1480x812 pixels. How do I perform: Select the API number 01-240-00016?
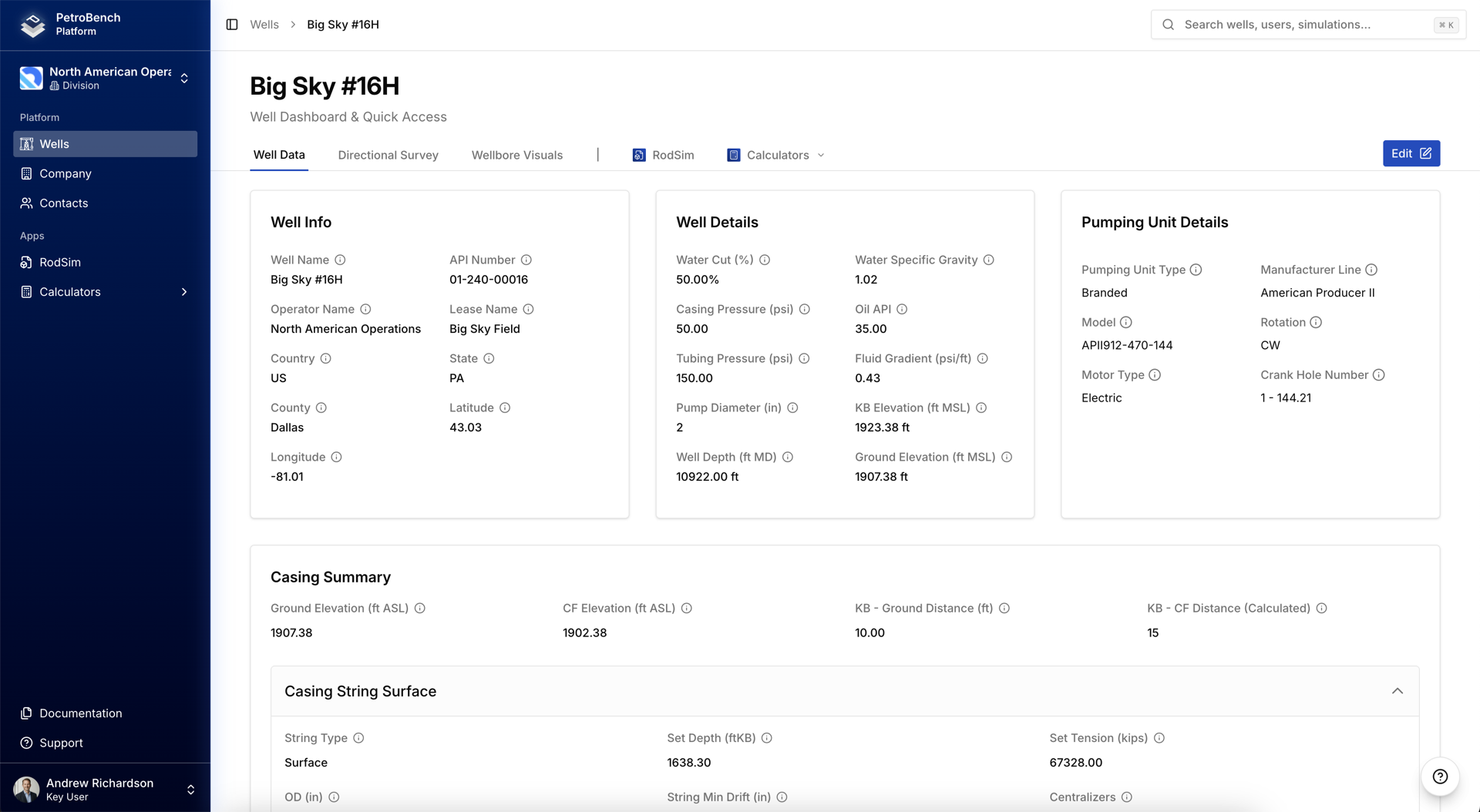pos(489,280)
